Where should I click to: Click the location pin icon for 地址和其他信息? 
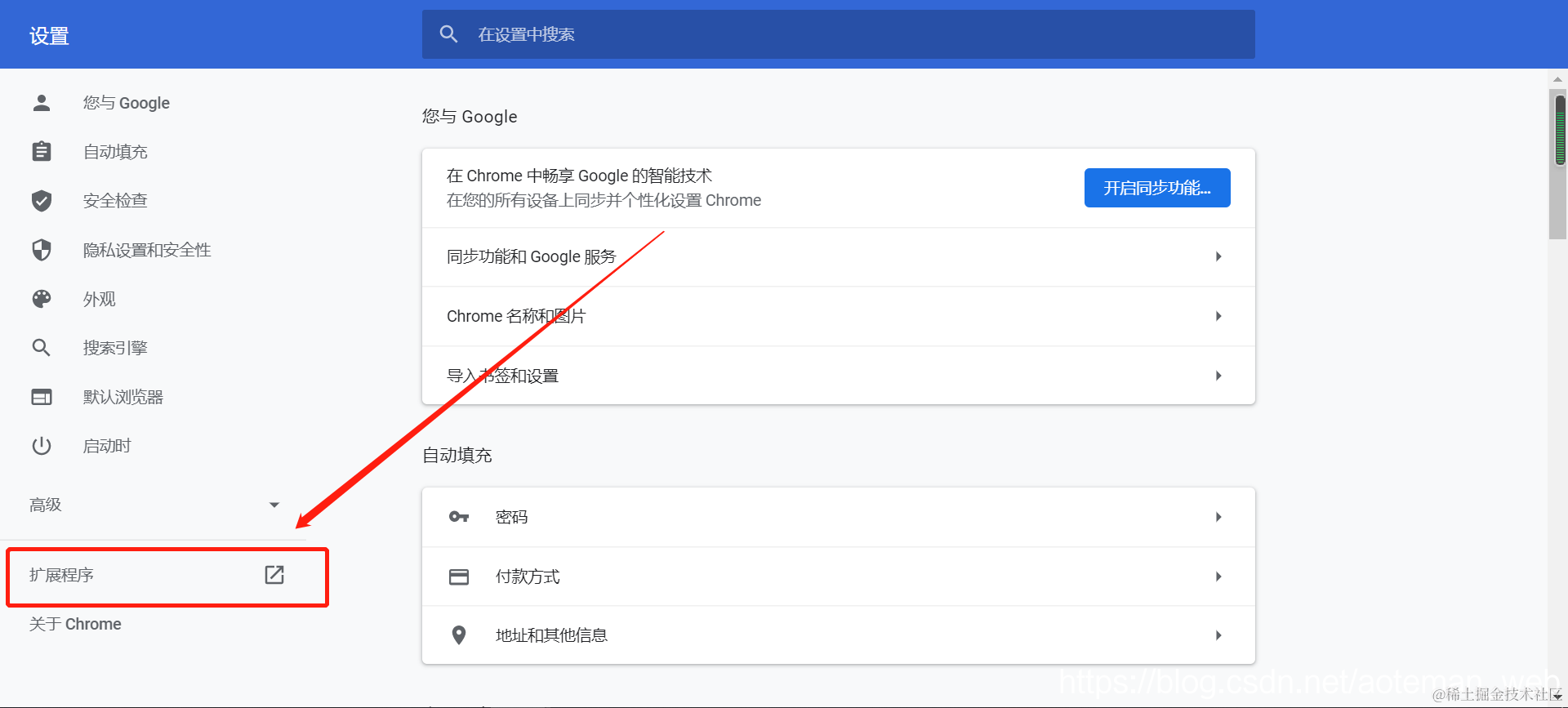click(459, 635)
